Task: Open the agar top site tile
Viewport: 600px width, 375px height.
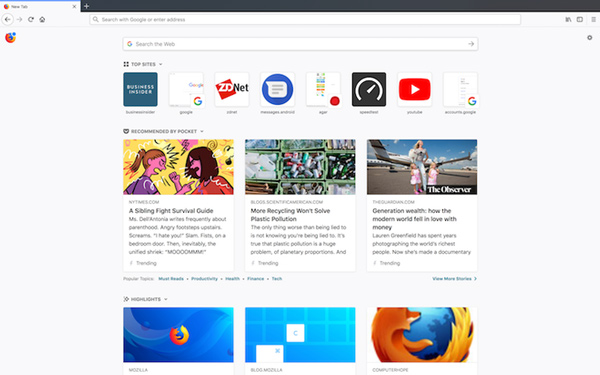Action: coord(323,89)
